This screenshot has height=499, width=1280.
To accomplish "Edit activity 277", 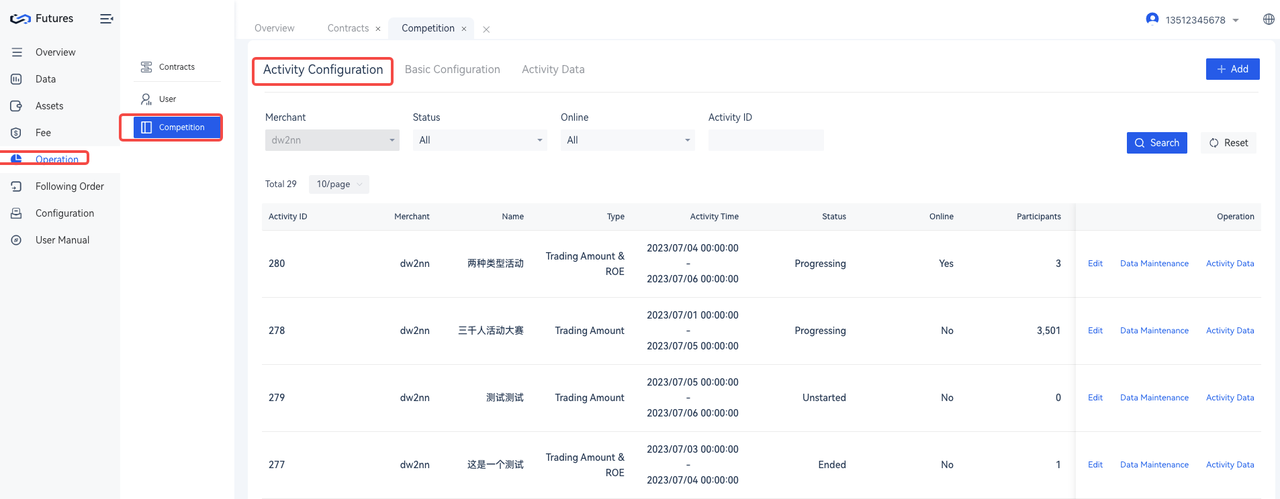I will 1095,465.
